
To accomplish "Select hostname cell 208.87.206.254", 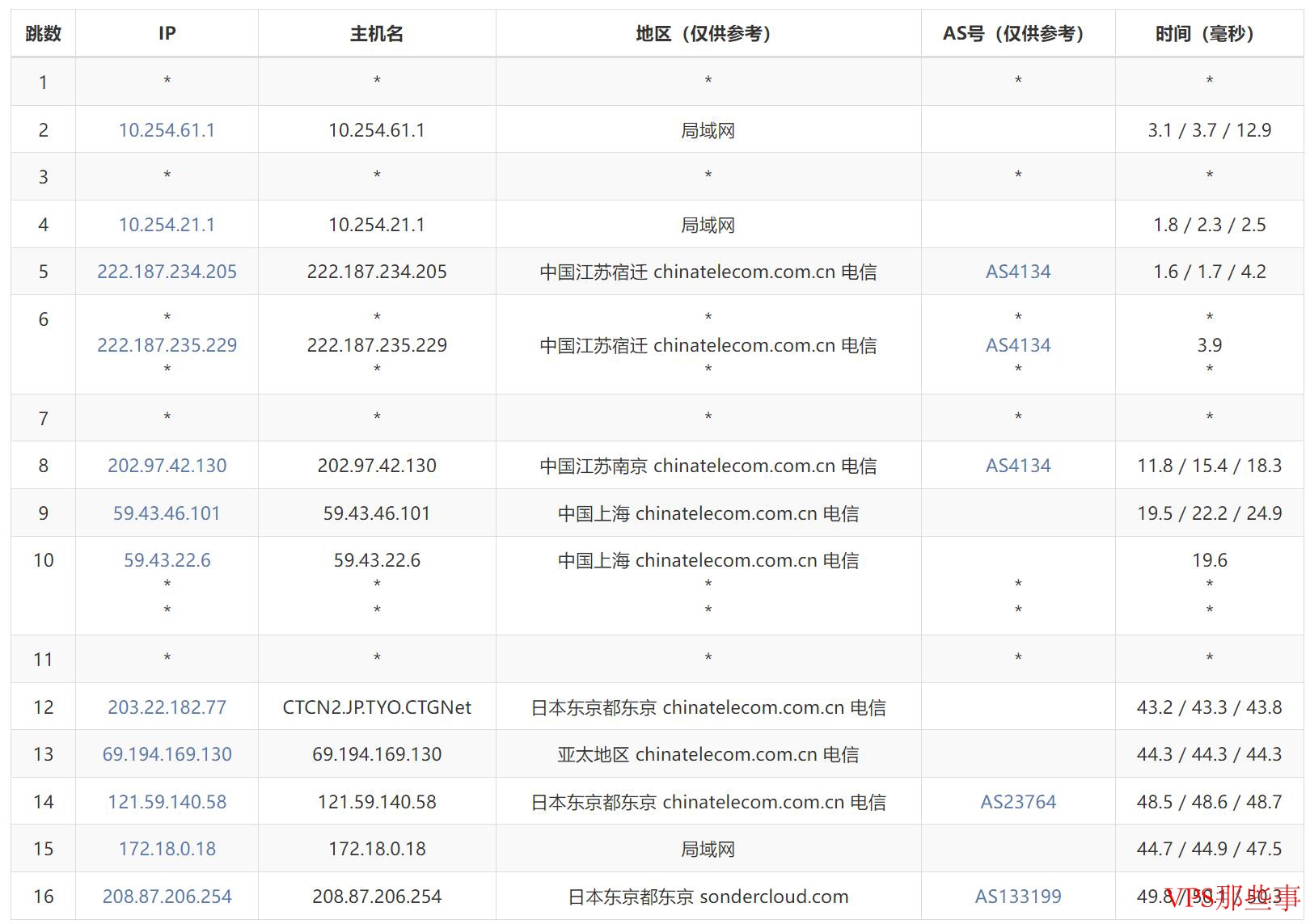I will [x=377, y=897].
